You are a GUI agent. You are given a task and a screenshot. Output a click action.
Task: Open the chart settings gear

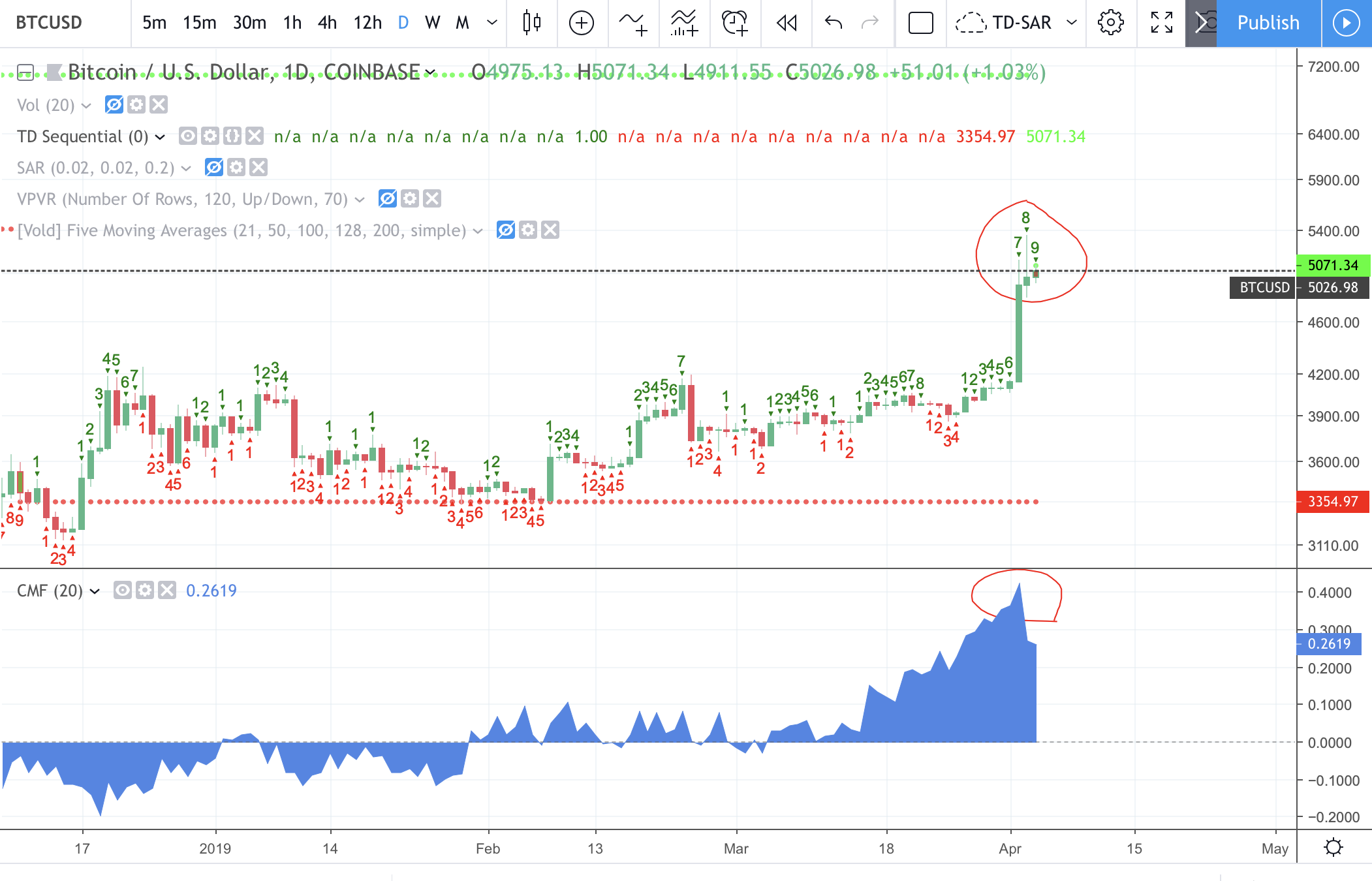[1110, 23]
